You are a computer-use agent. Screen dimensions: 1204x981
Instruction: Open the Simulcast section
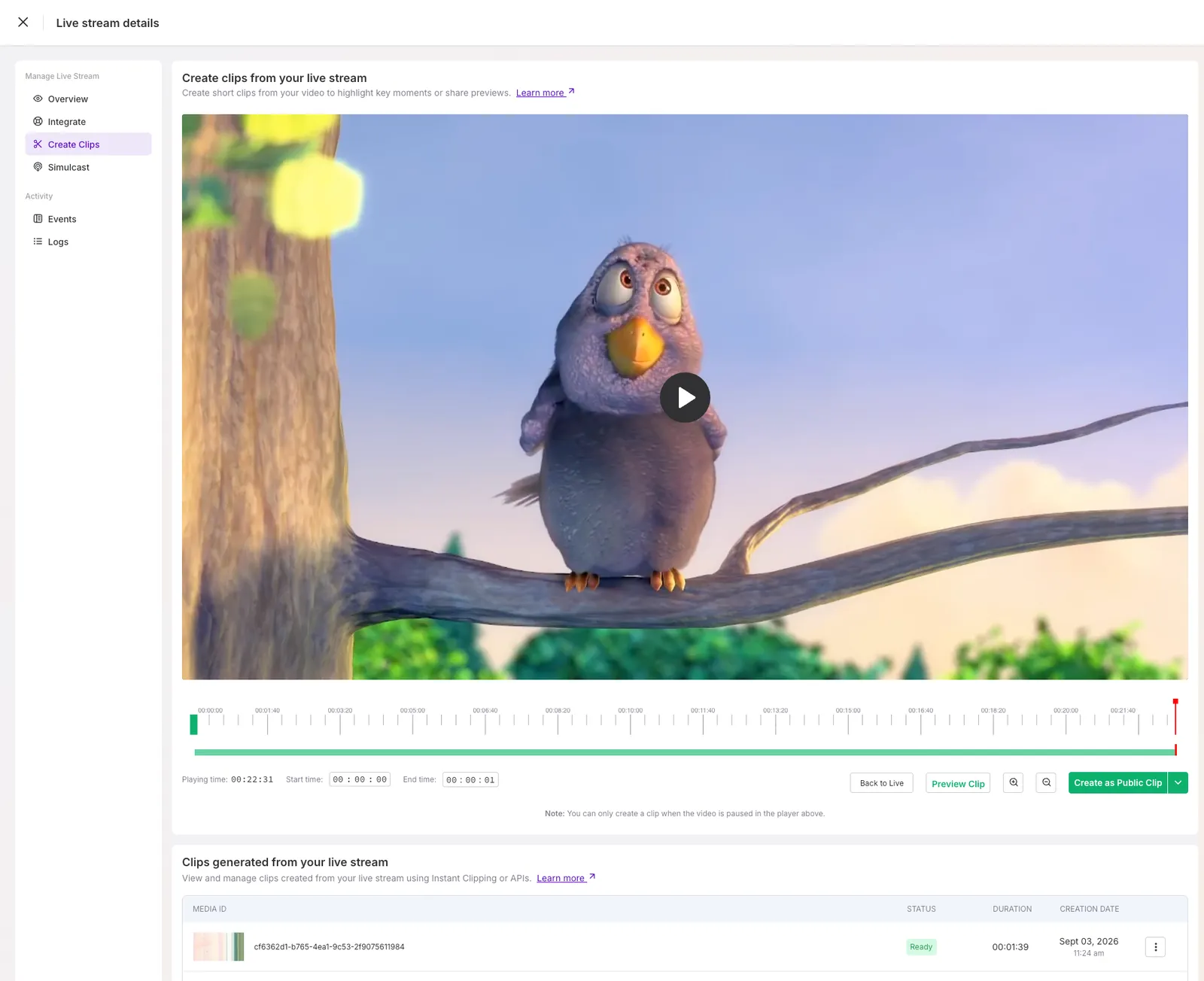tap(88, 167)
